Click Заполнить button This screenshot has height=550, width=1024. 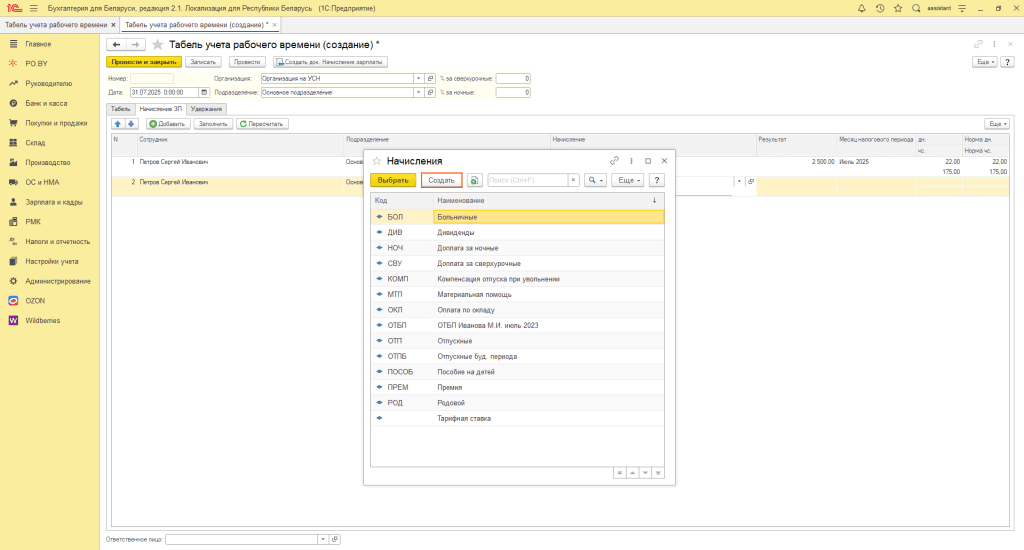tap(213, 124)
